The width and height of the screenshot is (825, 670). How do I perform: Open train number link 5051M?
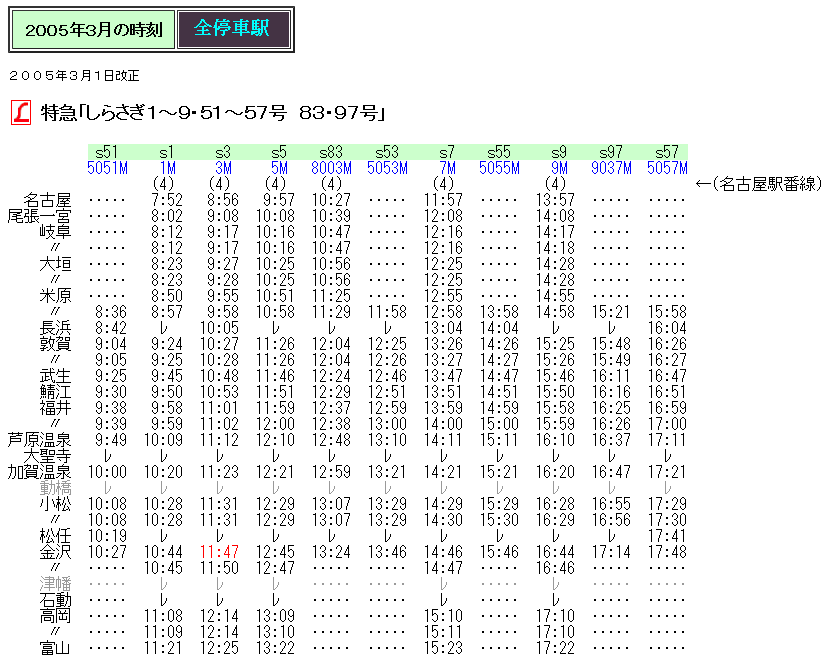click(x=107, y=168)
